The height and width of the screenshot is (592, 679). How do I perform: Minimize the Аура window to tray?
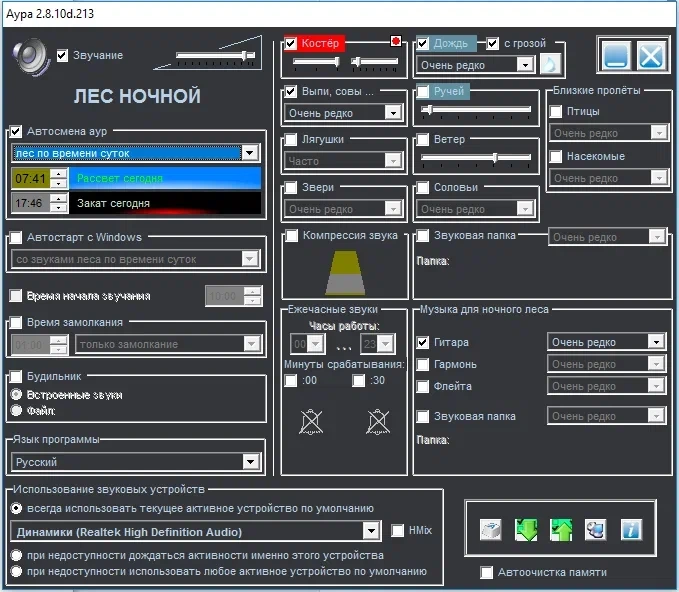coord(616,55)
